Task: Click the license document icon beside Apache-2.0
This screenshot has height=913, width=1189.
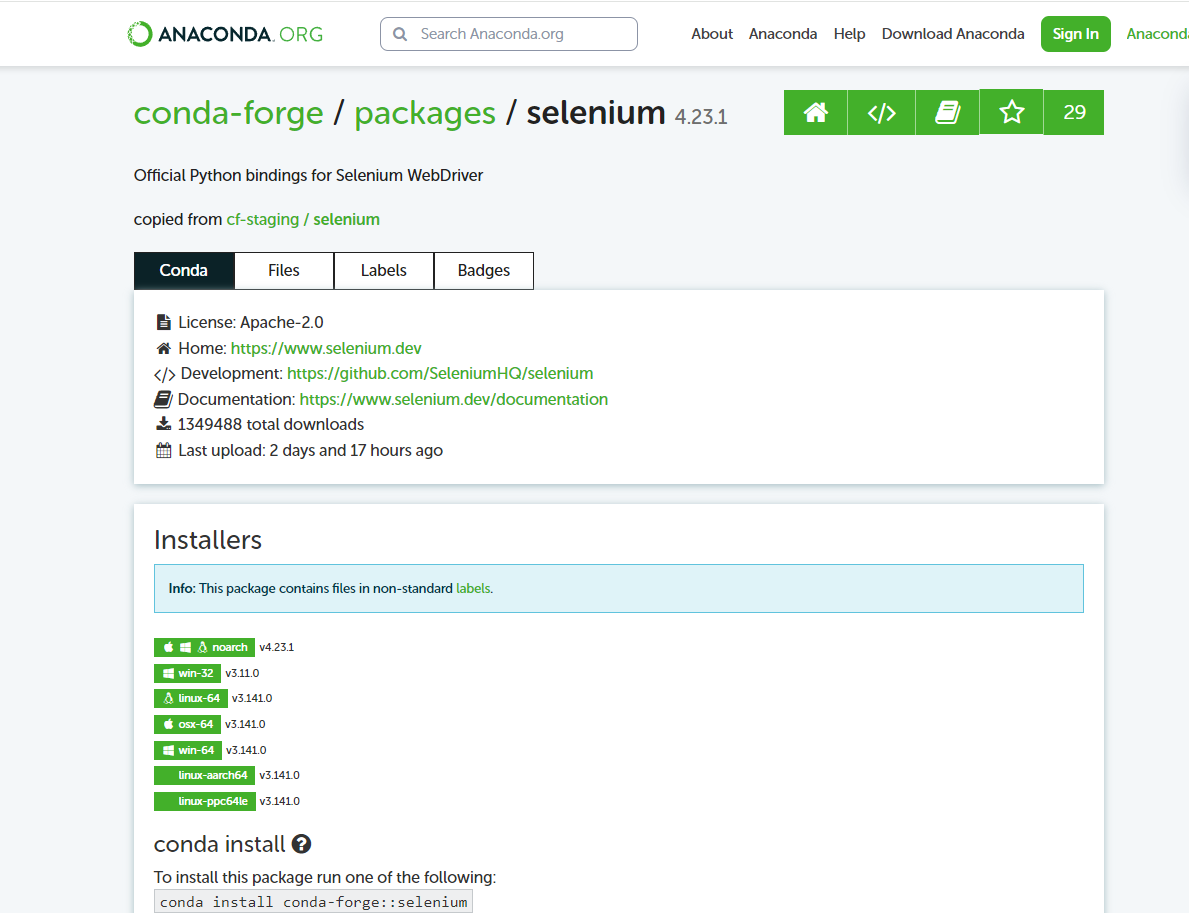Action: 163,321
